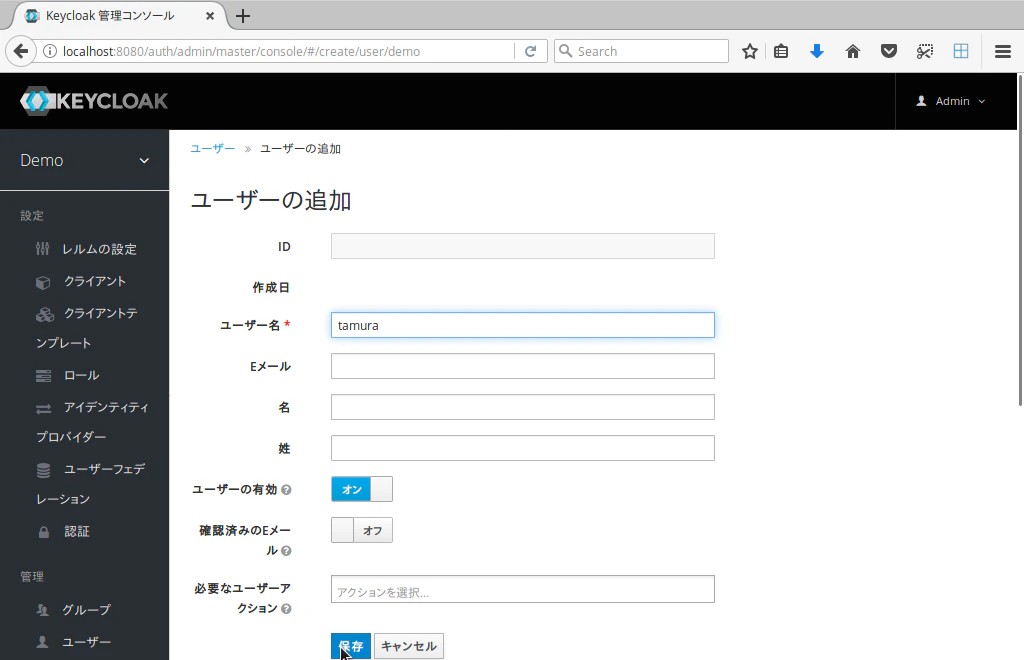1024x660 pixels.
Task: Click the ユーザー person icon in sidebar
Action: coord(42,642)
